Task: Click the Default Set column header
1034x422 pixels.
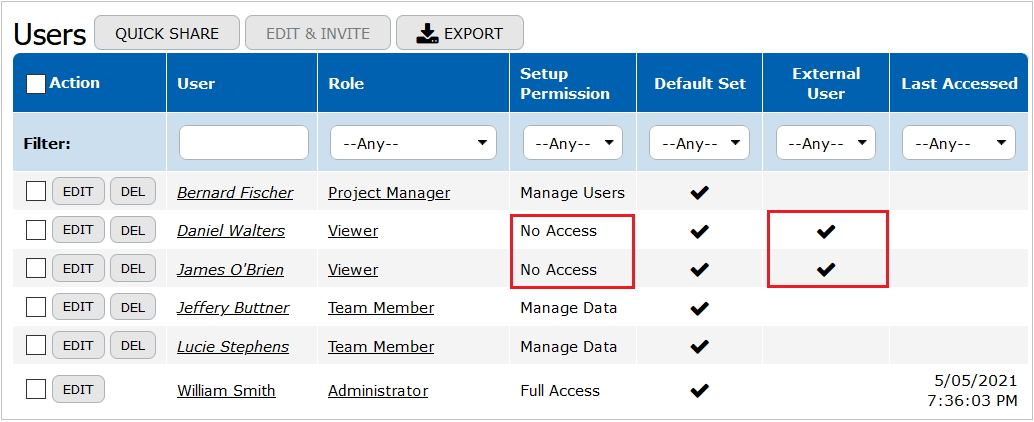Action: click(700, 84)
